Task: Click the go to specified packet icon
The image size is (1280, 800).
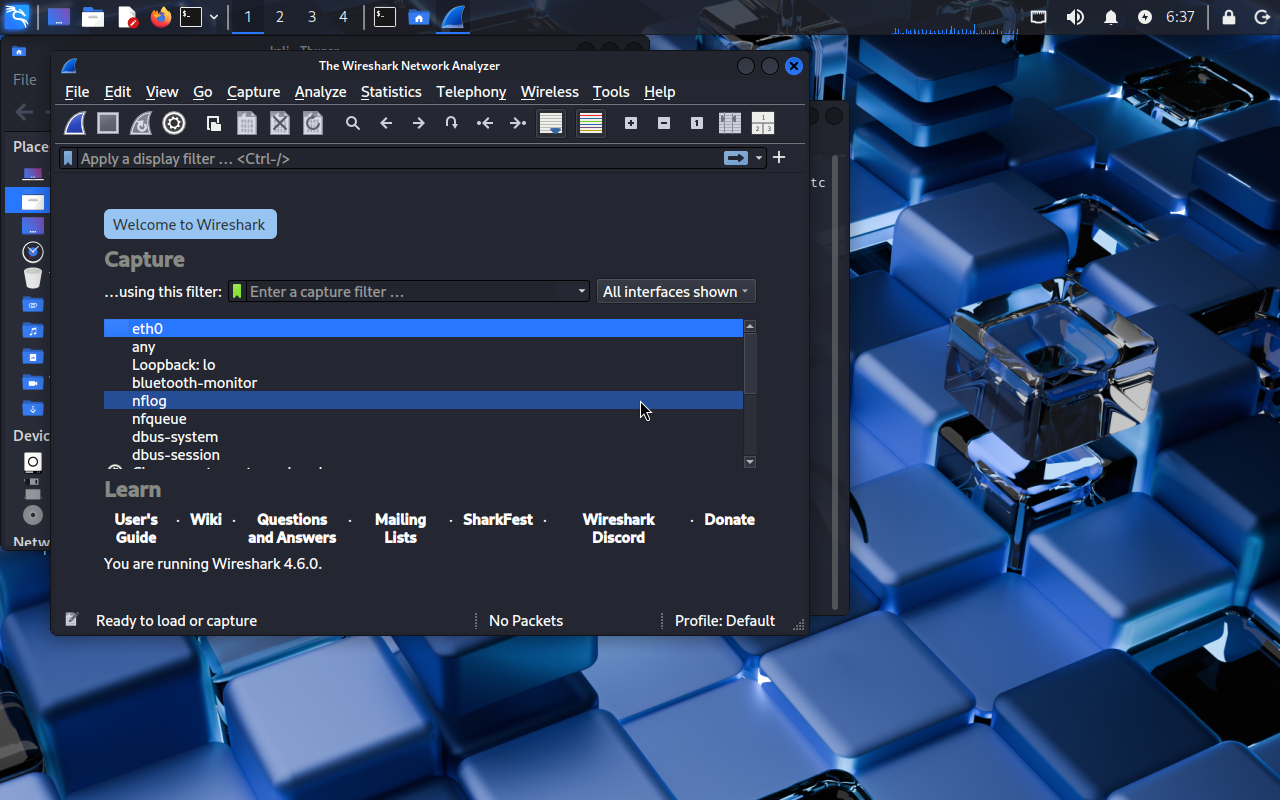Action: [x=452, y=123]
